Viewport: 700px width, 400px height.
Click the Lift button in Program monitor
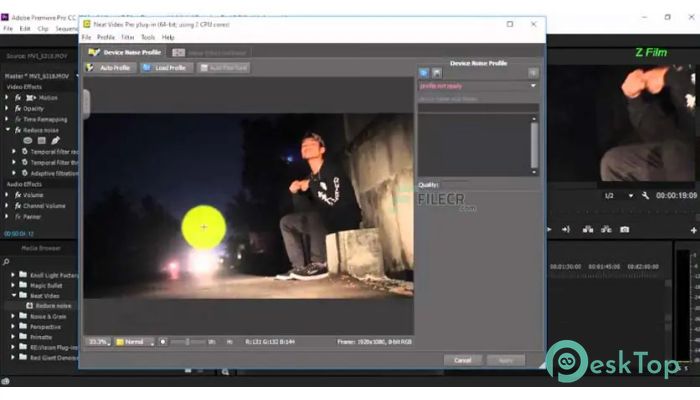tap(588, 229)
